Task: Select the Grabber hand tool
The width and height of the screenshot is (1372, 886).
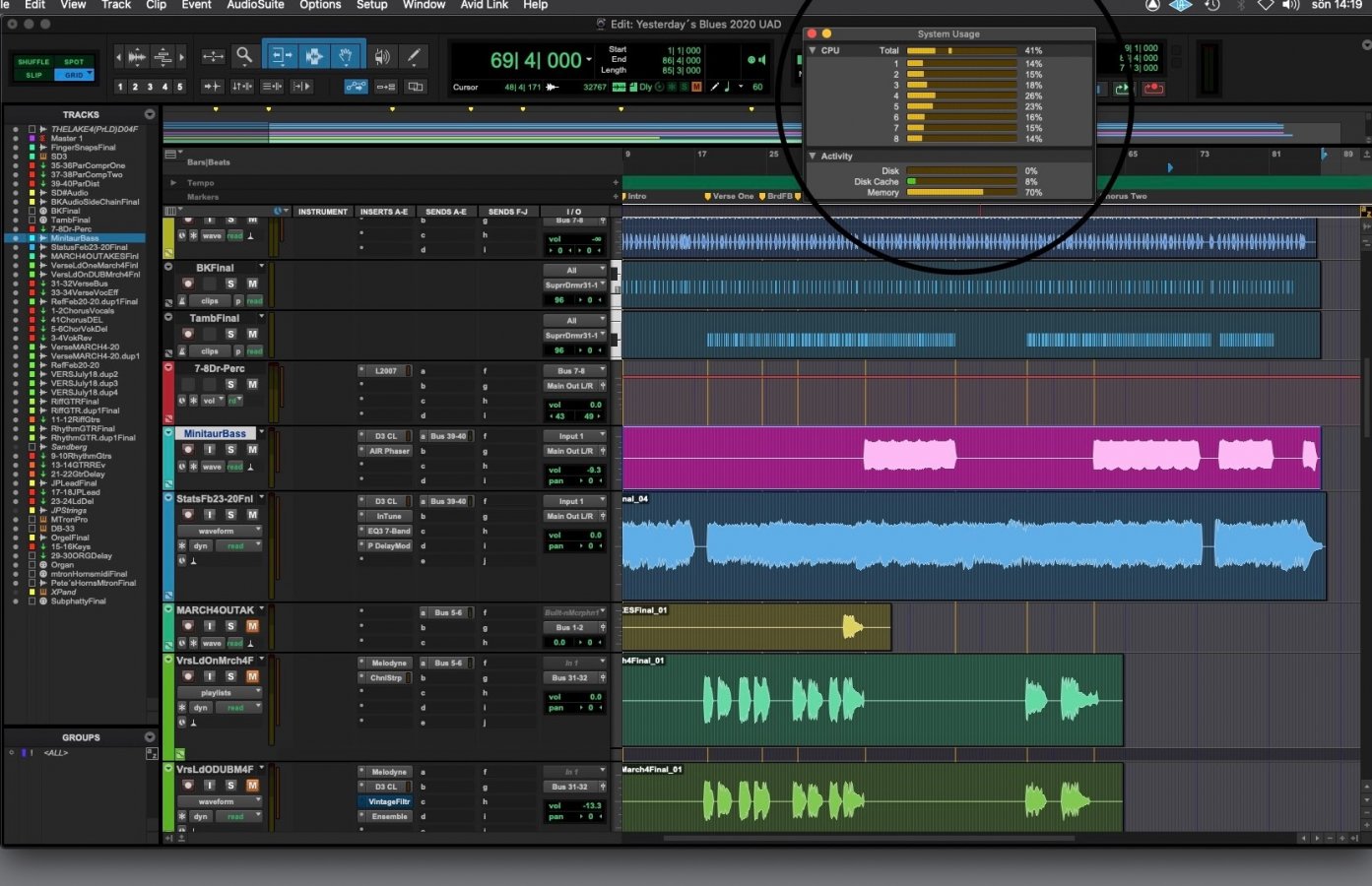Action: pyautogui.click(x=346, y=57)
